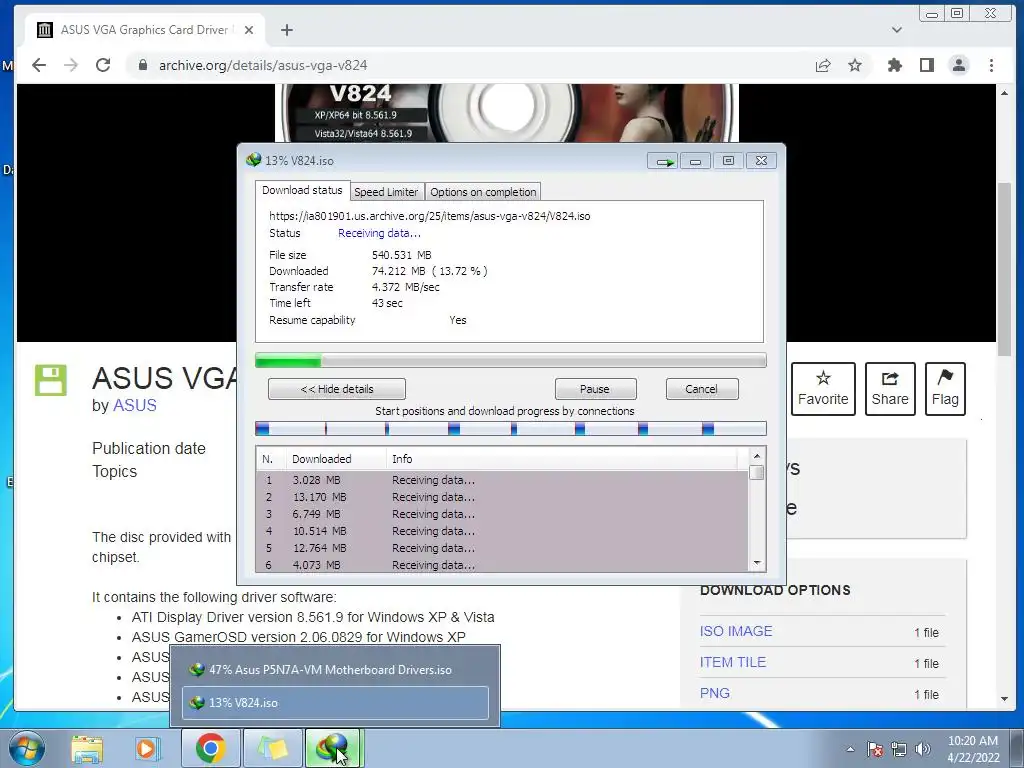1024x768 pixels.
Task: Click the IDM globe icon in the dialog title
Action: coord(253,160)
